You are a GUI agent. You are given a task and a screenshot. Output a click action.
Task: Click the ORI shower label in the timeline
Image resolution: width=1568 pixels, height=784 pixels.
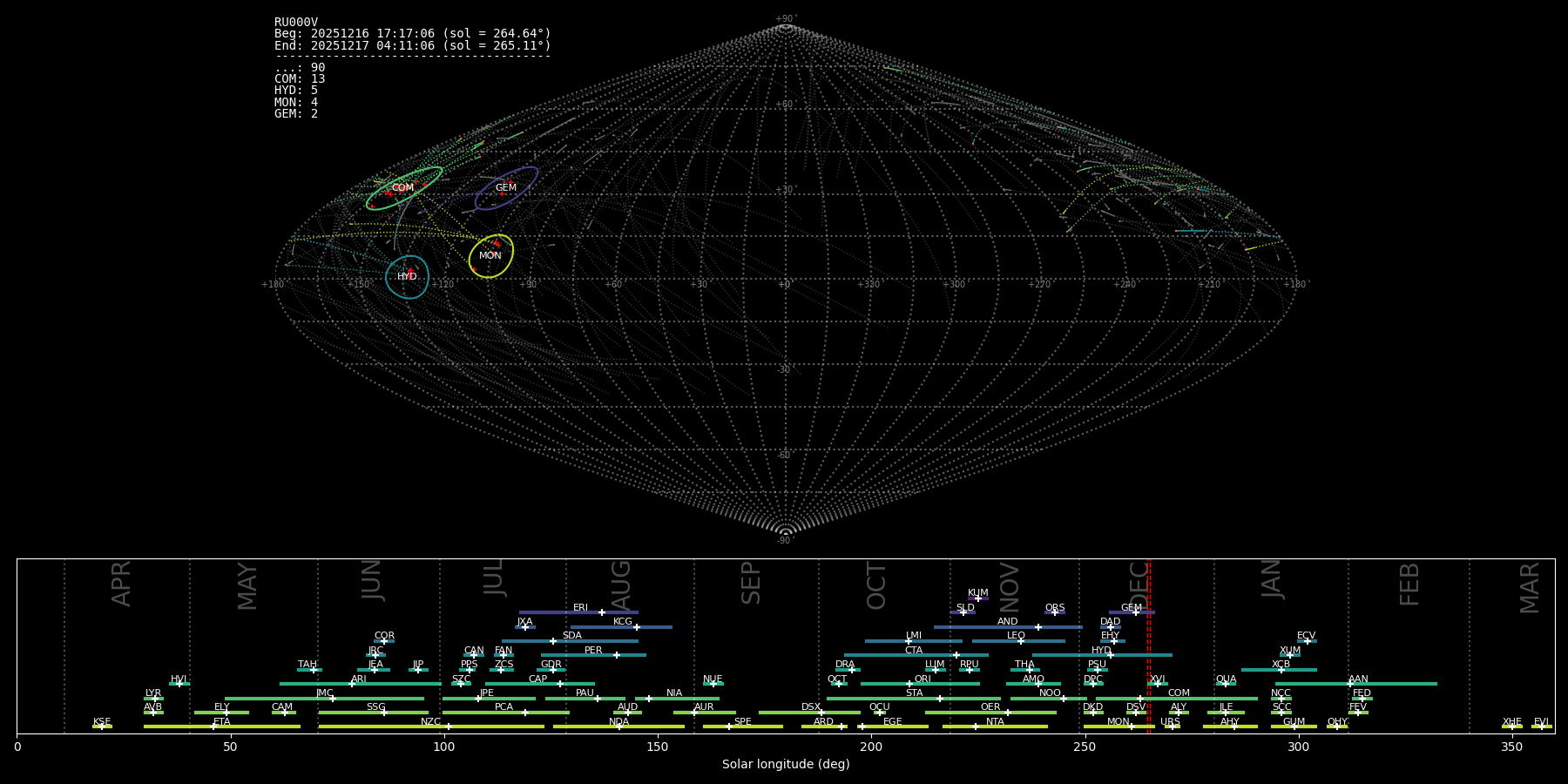point(923,679)
